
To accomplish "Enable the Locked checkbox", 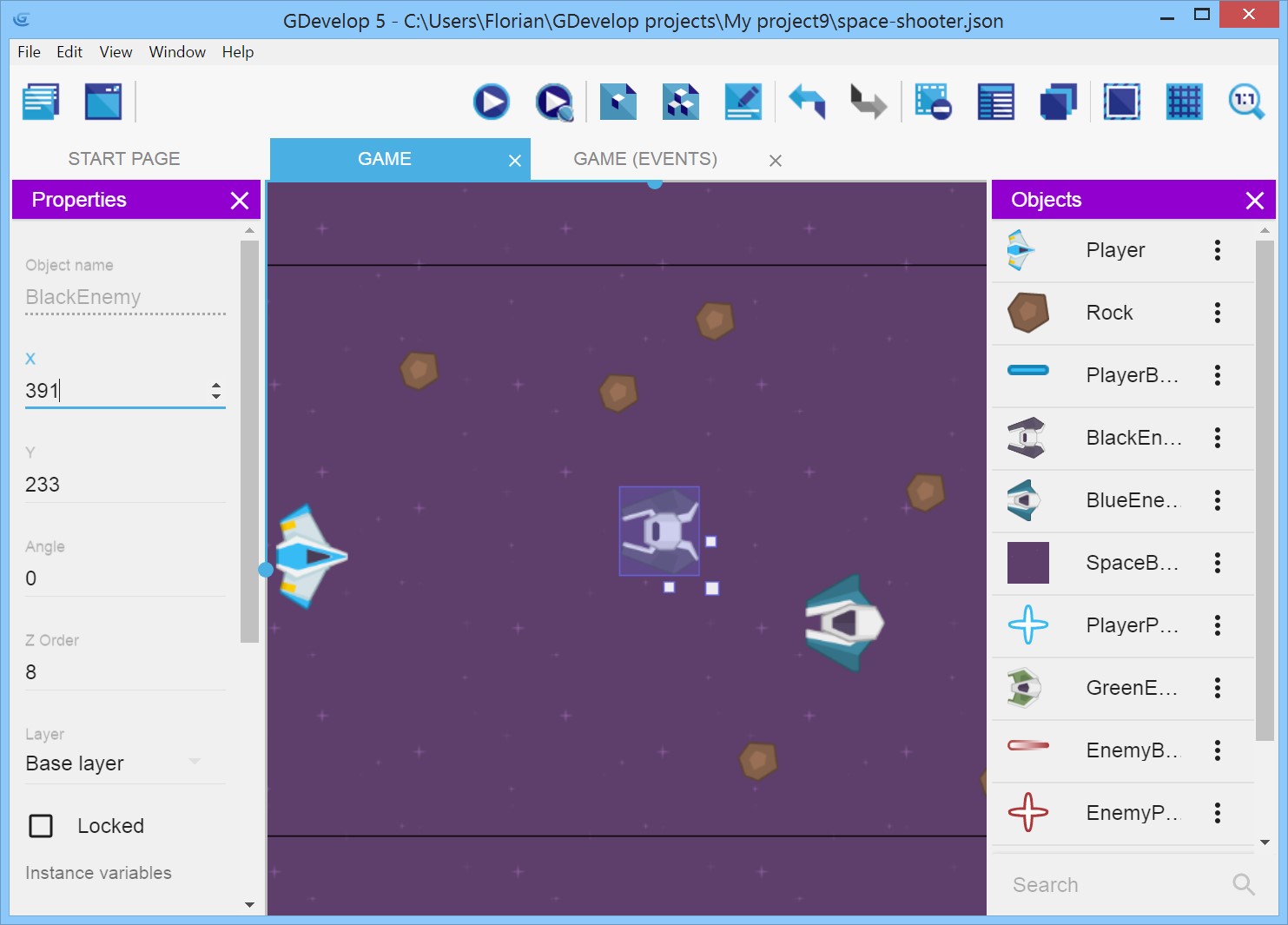I will 41,826.
